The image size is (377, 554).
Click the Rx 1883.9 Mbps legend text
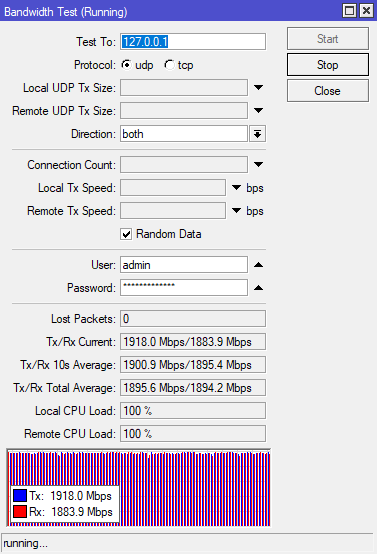coord(71,512)
